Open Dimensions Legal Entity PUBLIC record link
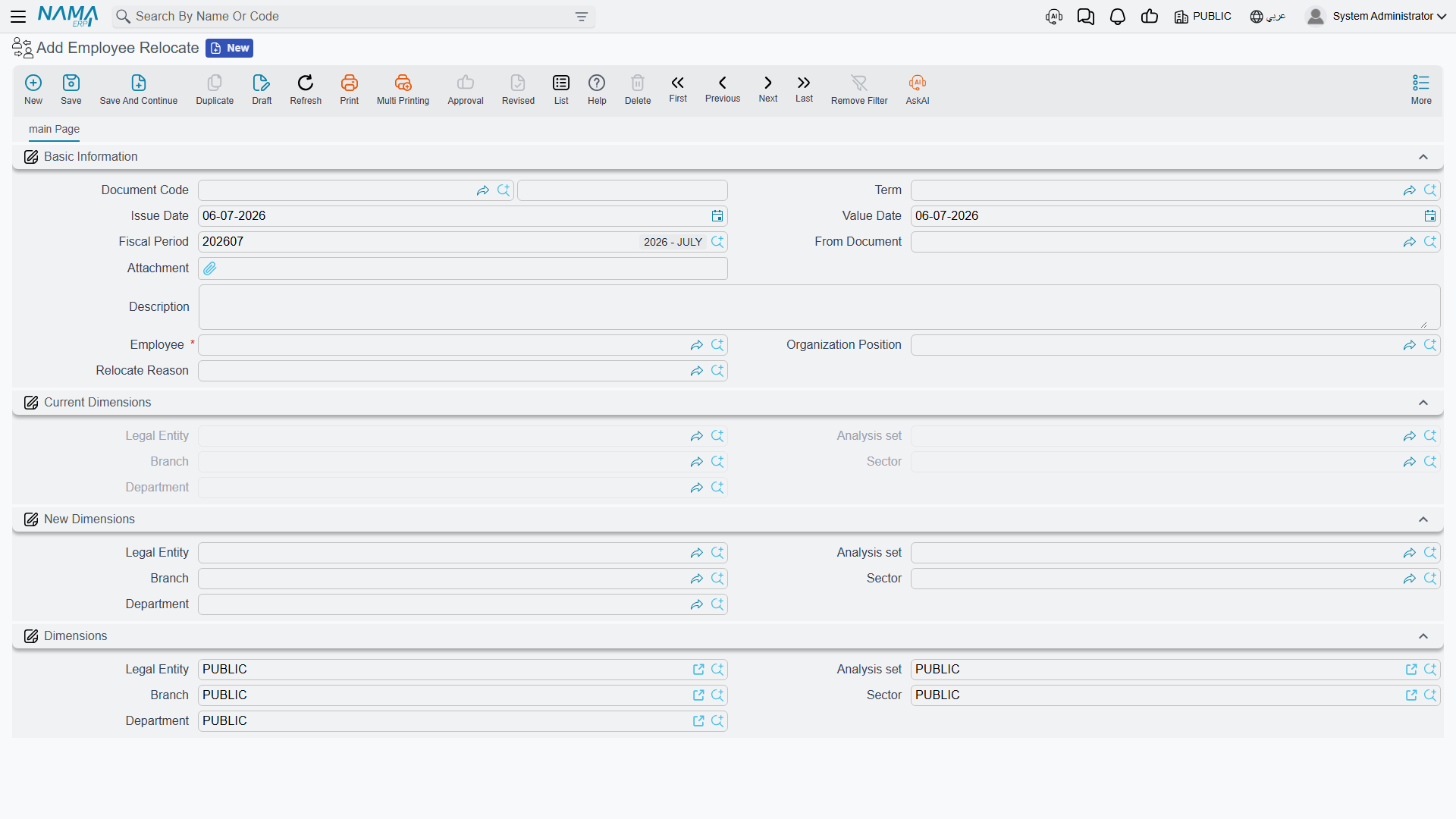 [x=698, y=670]
